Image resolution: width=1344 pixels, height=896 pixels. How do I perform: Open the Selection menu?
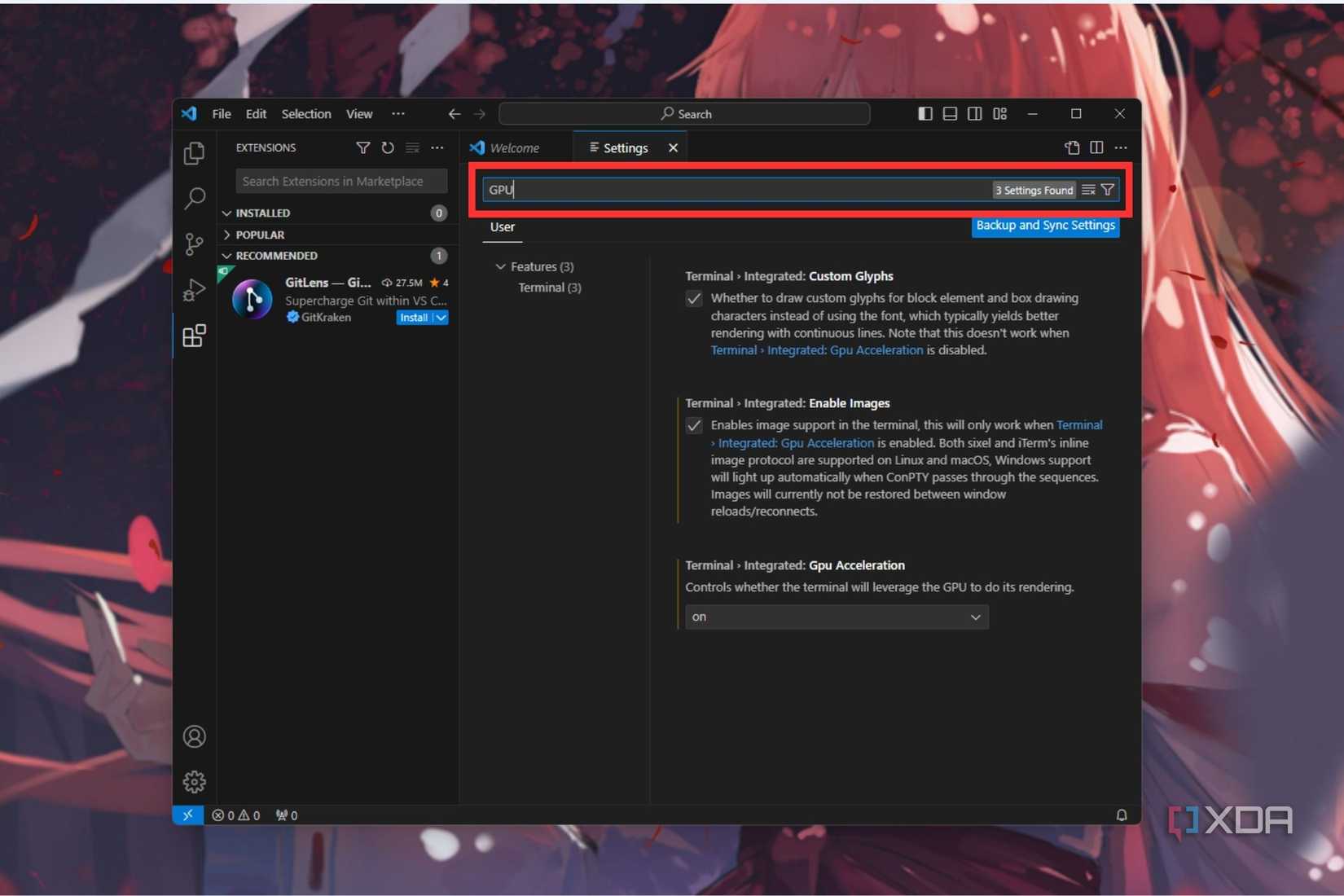pyautogui.click(x=306, y=114)
